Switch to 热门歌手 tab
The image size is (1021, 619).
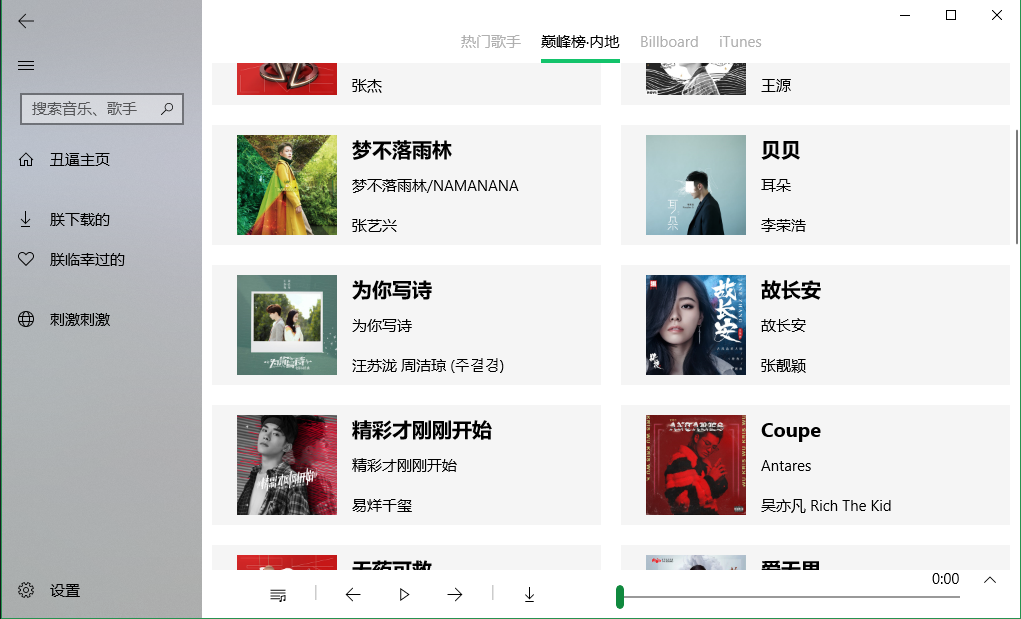coord(491,42)
